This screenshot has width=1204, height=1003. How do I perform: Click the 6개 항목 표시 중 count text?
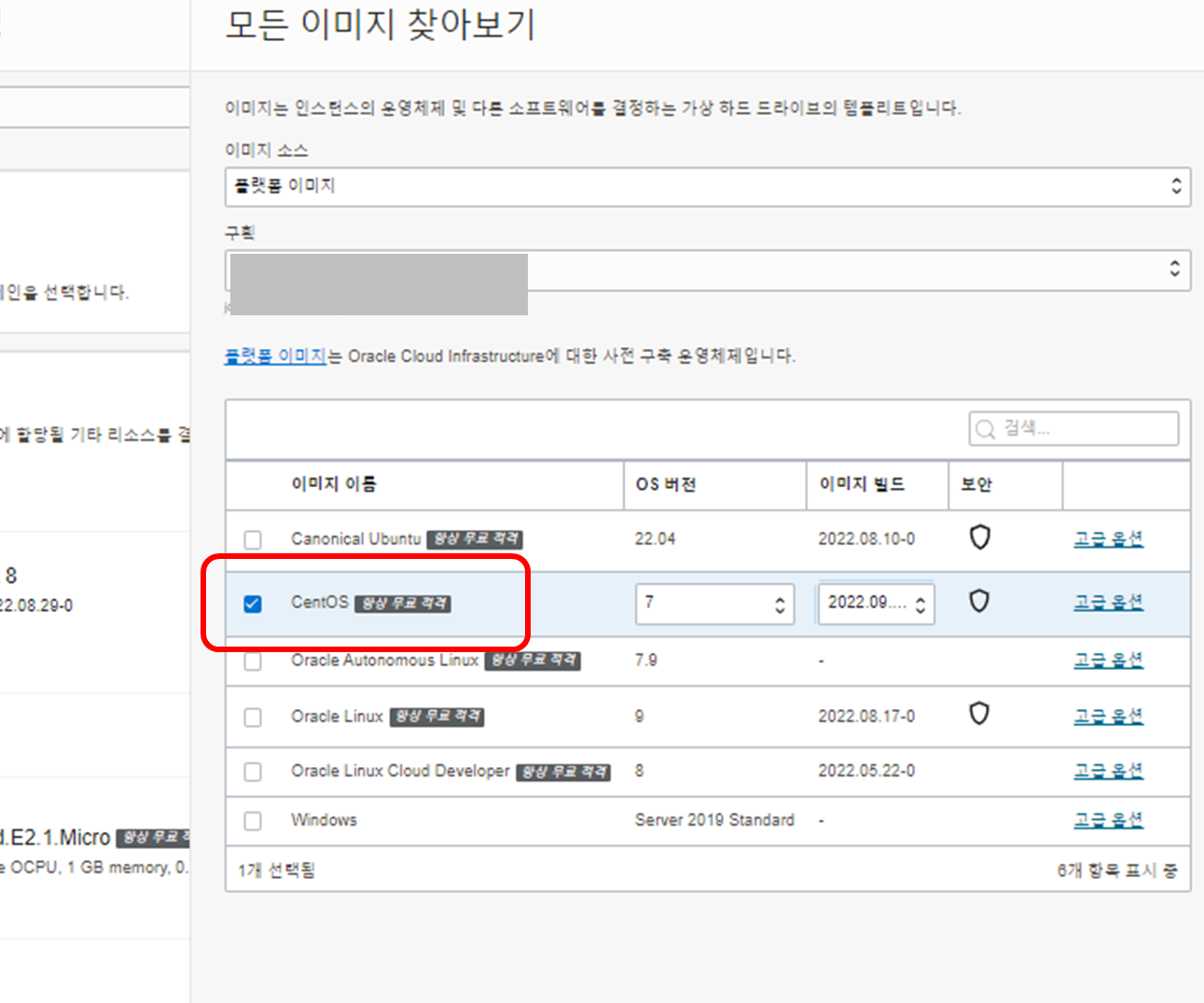point(1117,871)
